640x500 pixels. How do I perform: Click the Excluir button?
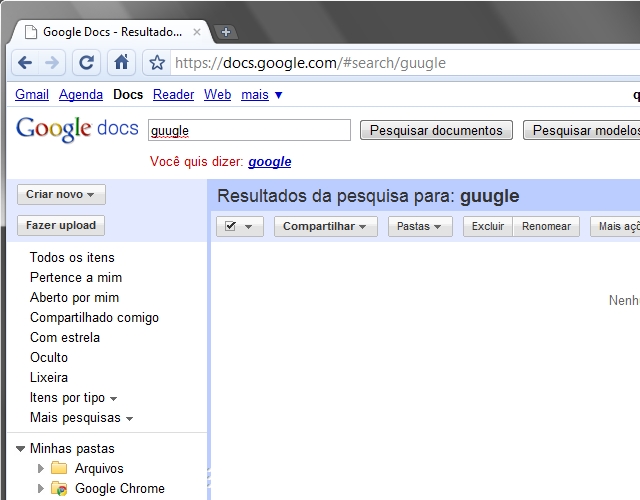click(488, 227)
